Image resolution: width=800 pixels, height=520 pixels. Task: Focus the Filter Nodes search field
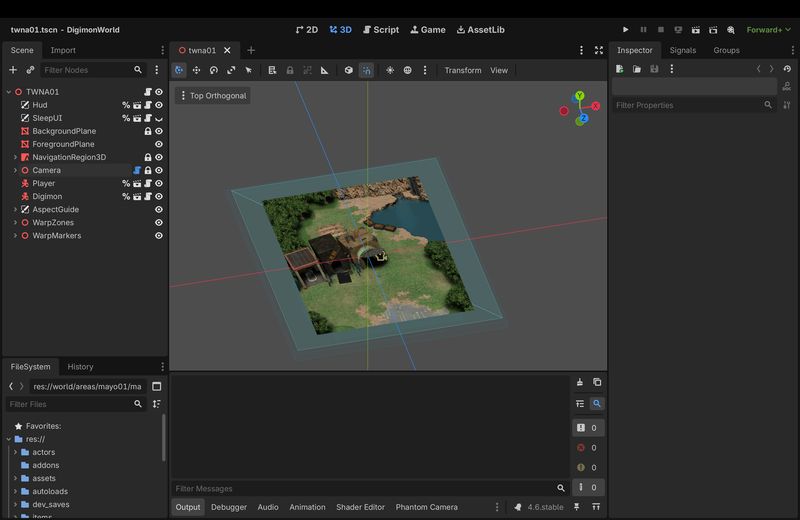point(93,70)
